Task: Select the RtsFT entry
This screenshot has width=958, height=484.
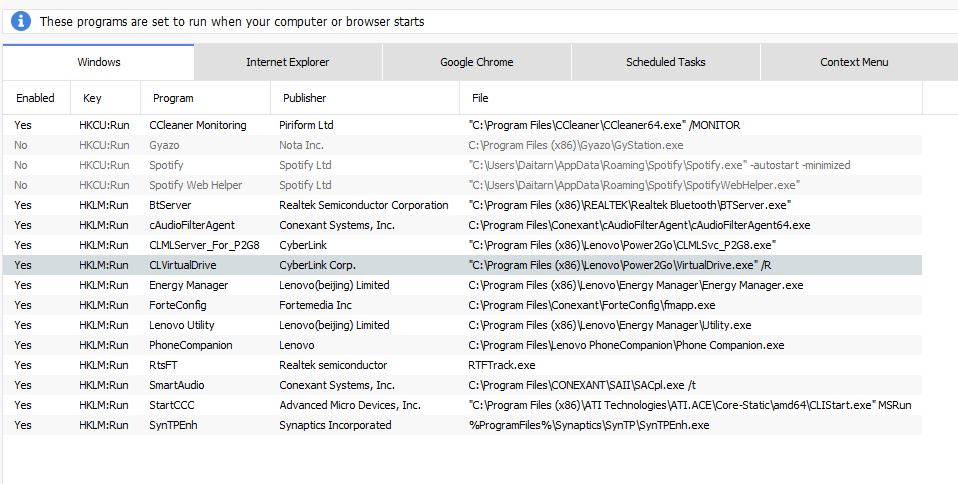Action: coord(463,365)
